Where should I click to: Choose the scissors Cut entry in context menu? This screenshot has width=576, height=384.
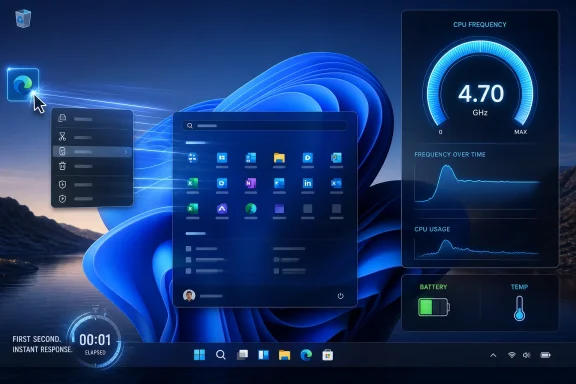(92, 137)
